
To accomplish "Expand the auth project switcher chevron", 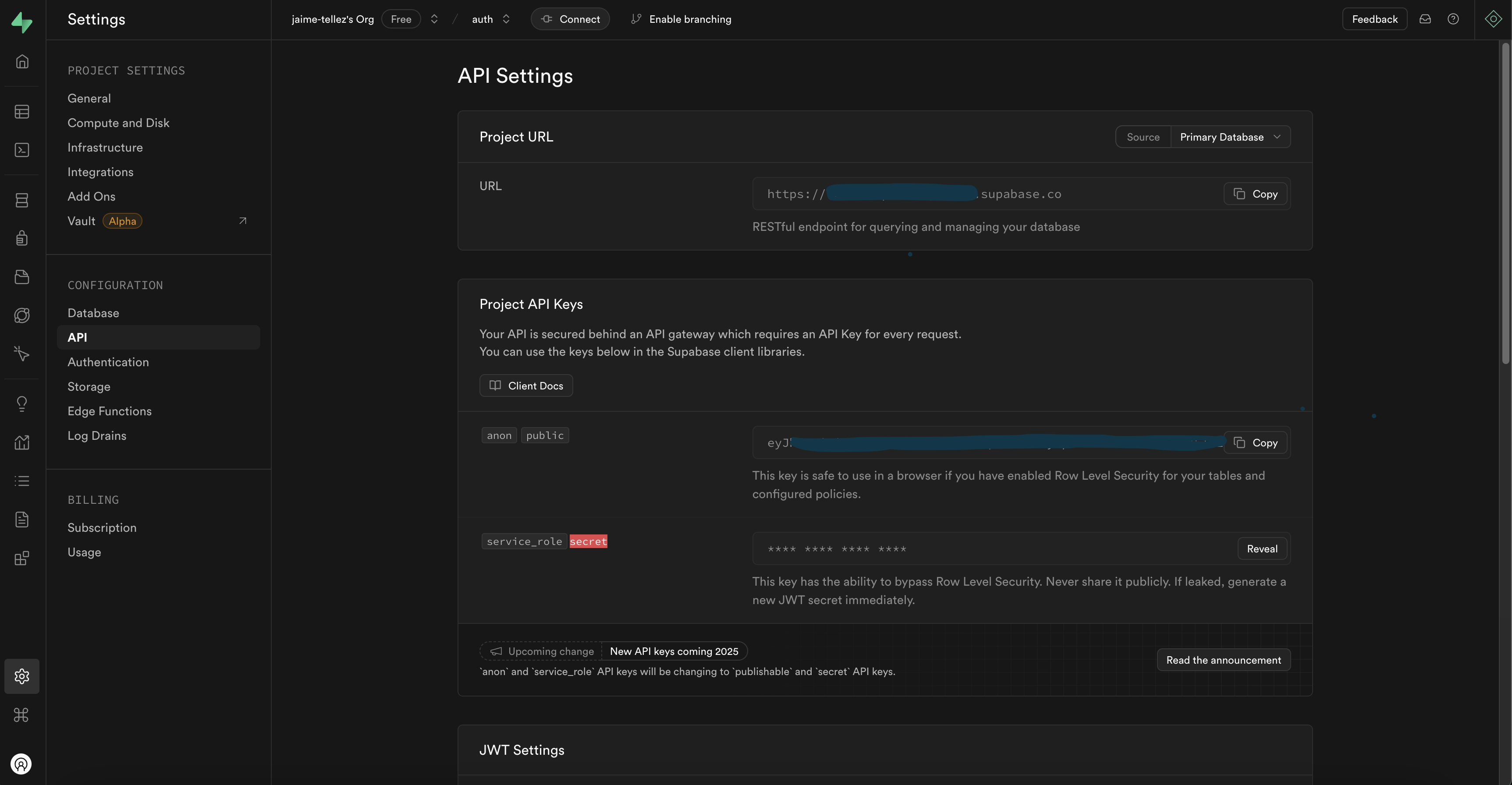I will coord(506,19).
